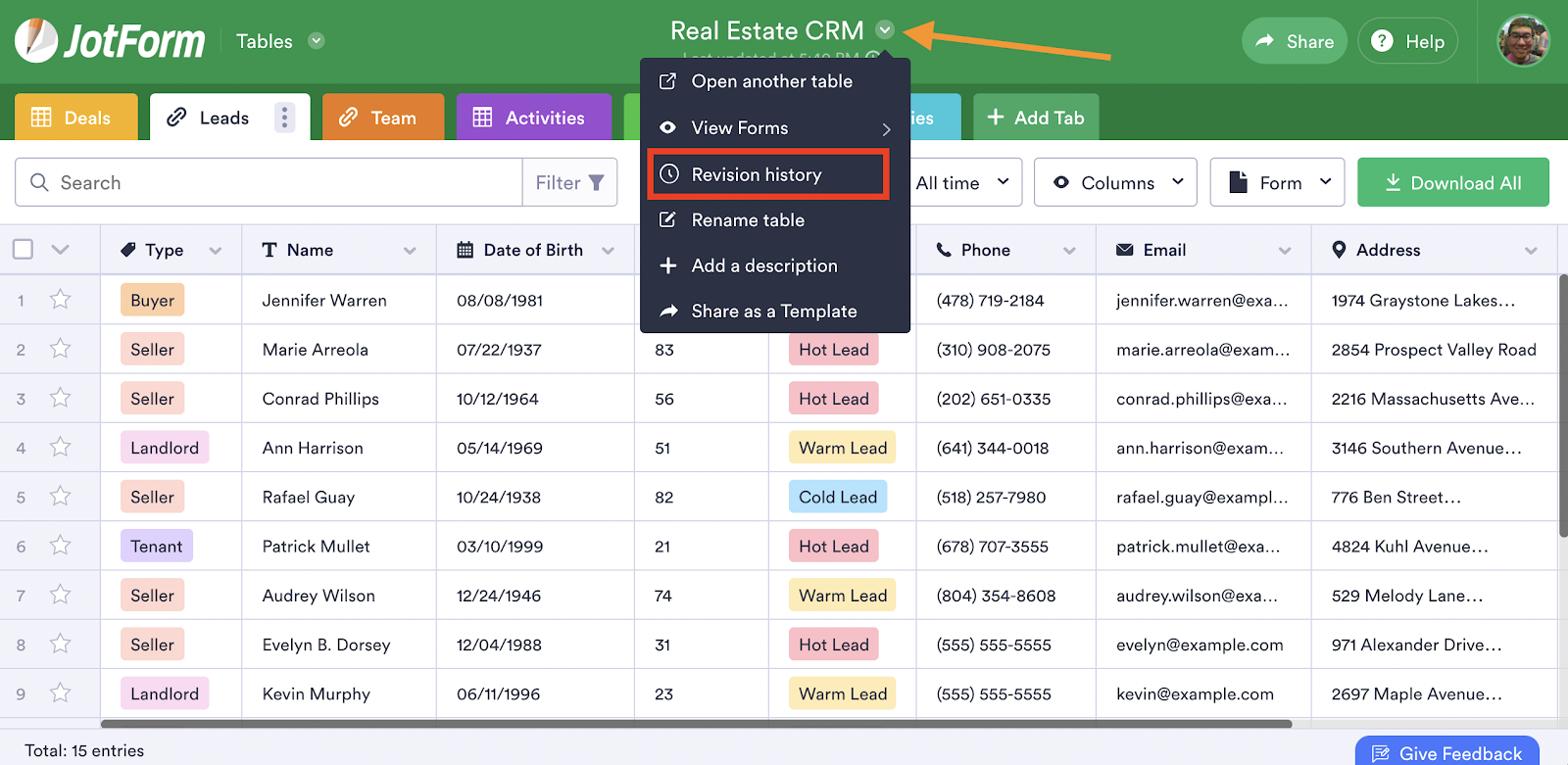
Task: Open the Help menu
Action: [x=1407, y=41]
